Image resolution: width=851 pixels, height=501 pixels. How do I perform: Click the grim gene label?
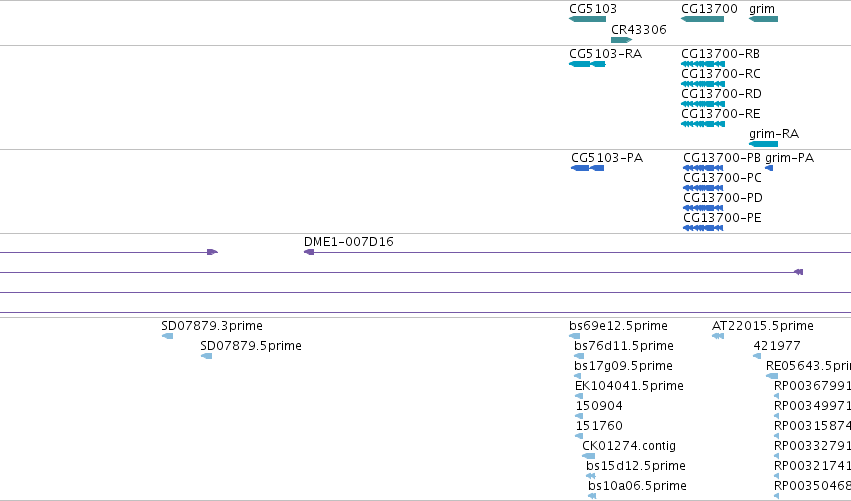761,9
